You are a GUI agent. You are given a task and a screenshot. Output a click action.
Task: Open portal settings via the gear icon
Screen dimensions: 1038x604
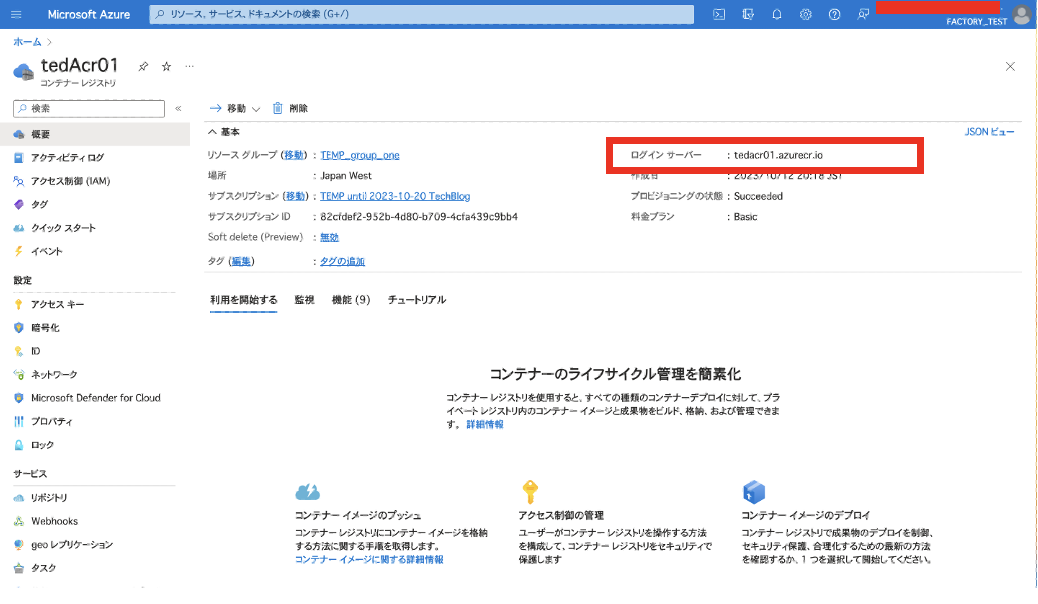point(806,14)
